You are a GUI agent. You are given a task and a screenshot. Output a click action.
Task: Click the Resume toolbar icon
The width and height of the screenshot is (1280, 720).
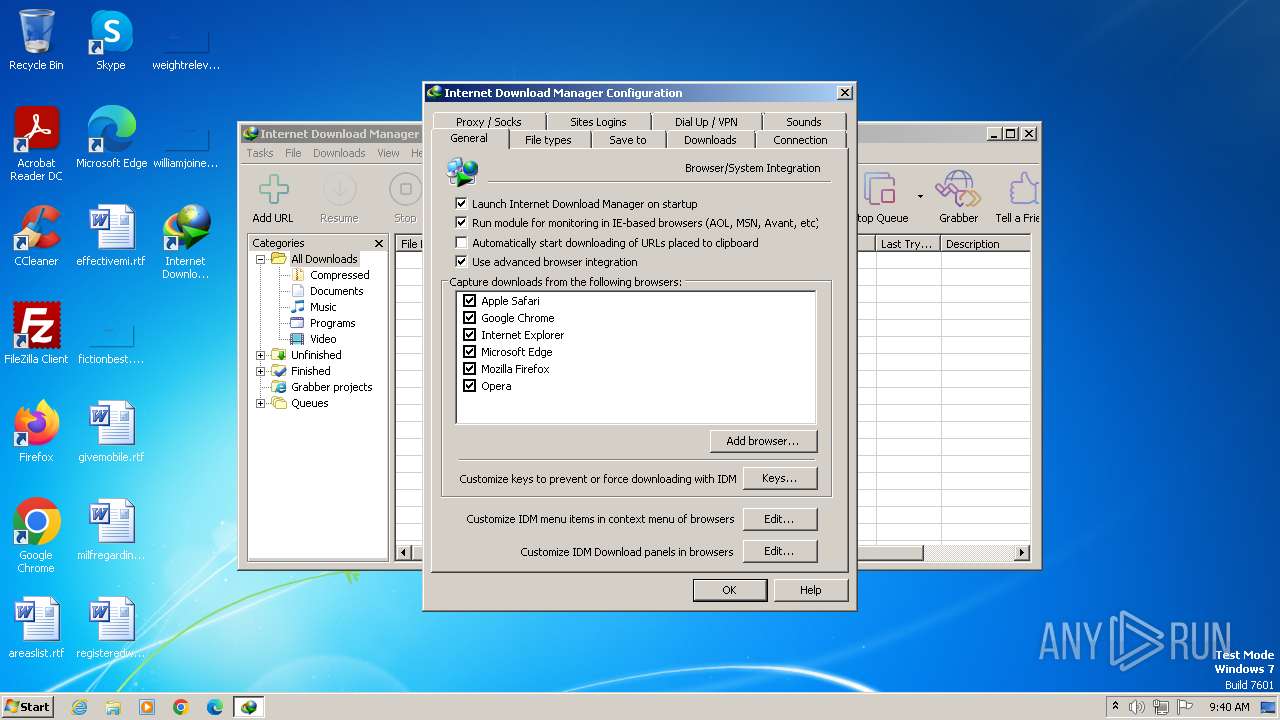(339, 198)
